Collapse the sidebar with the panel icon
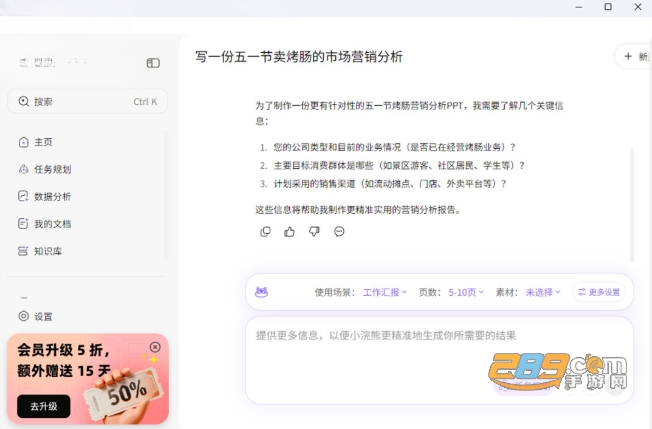Image resolution: width=652 pixels, height=429 pixels. tap(153, 63)
